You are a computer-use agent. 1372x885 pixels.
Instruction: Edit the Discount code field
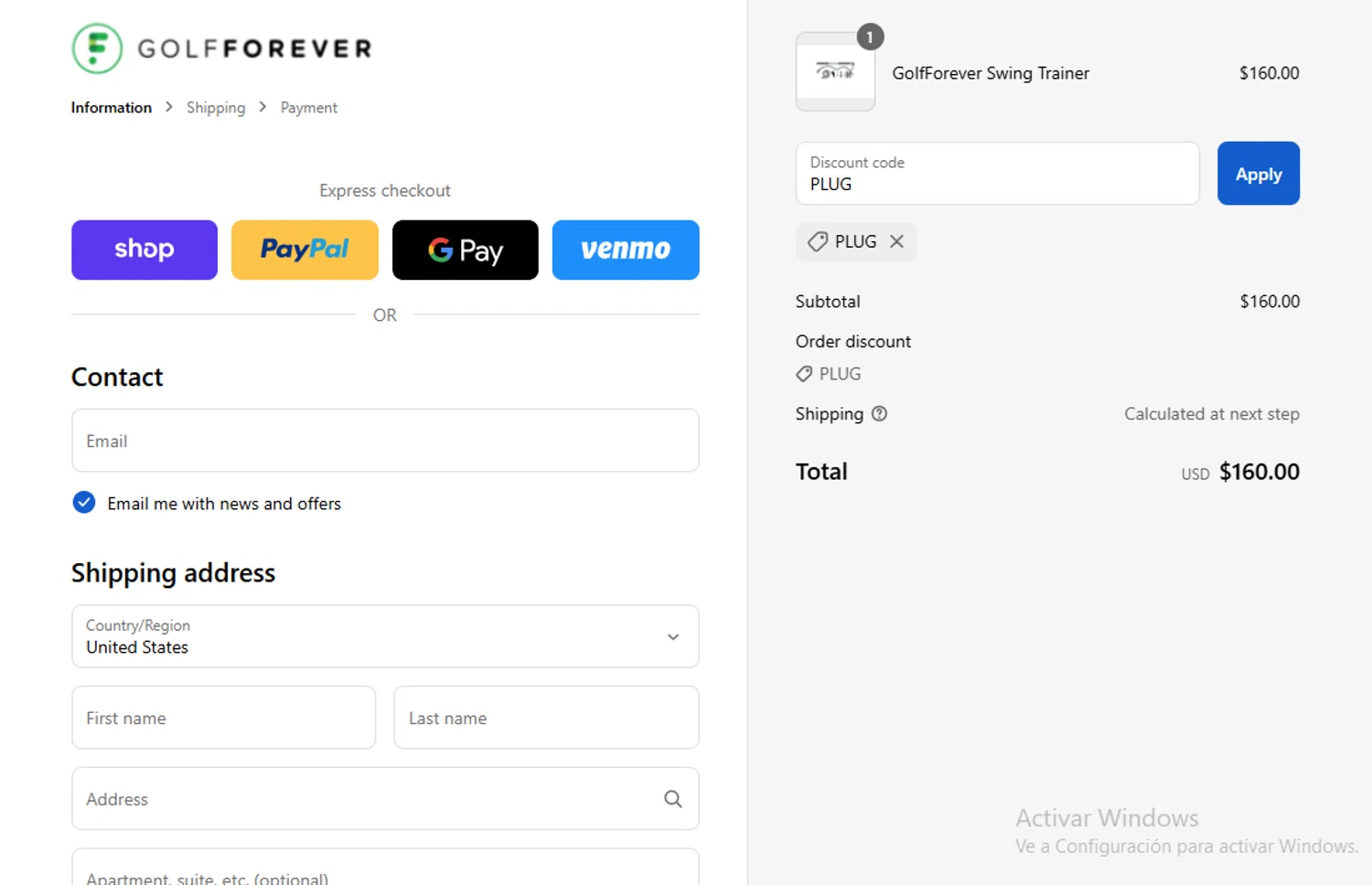[997, 174]
